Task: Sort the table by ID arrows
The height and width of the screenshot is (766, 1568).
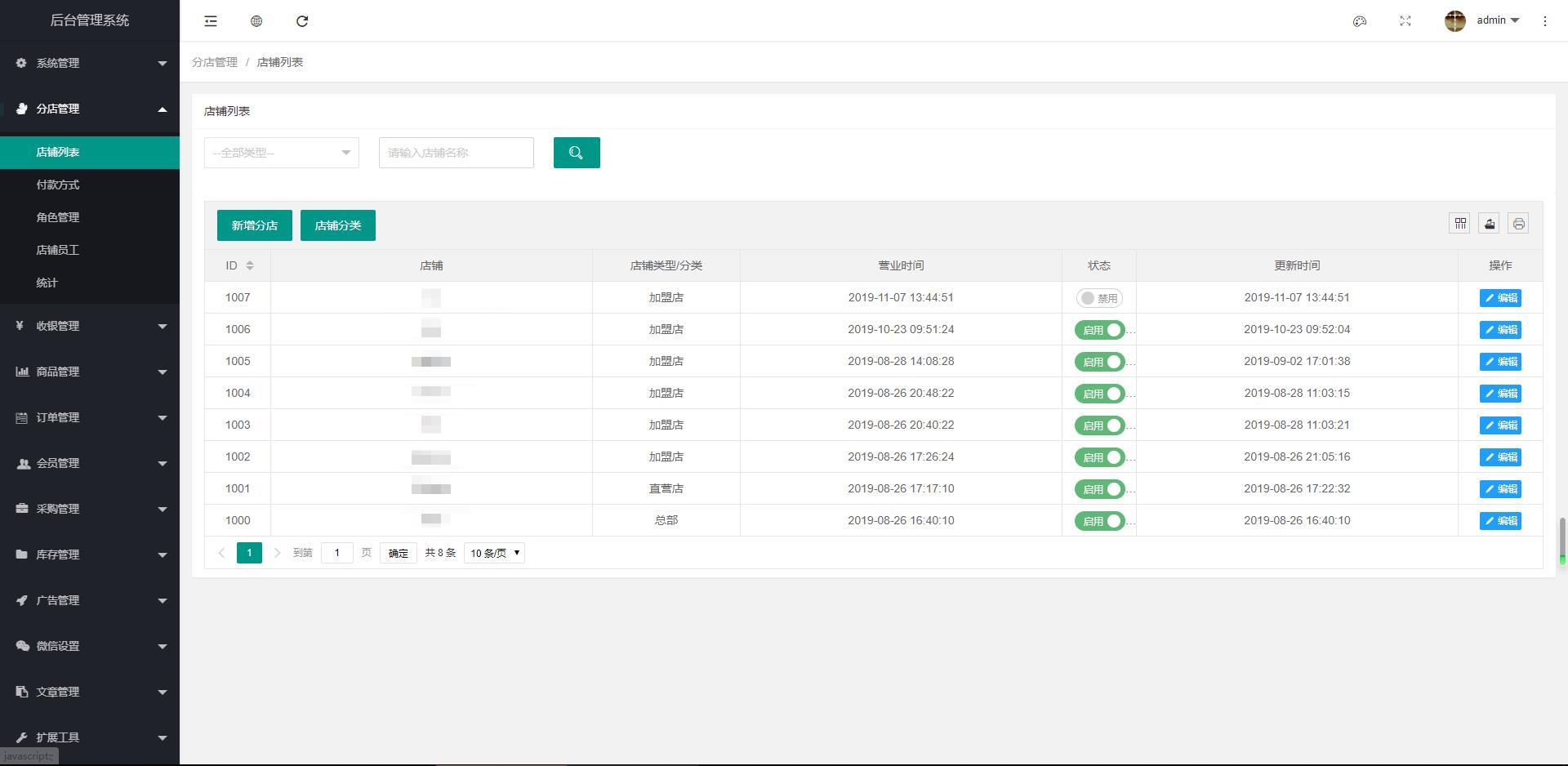Action: point(250,265)
